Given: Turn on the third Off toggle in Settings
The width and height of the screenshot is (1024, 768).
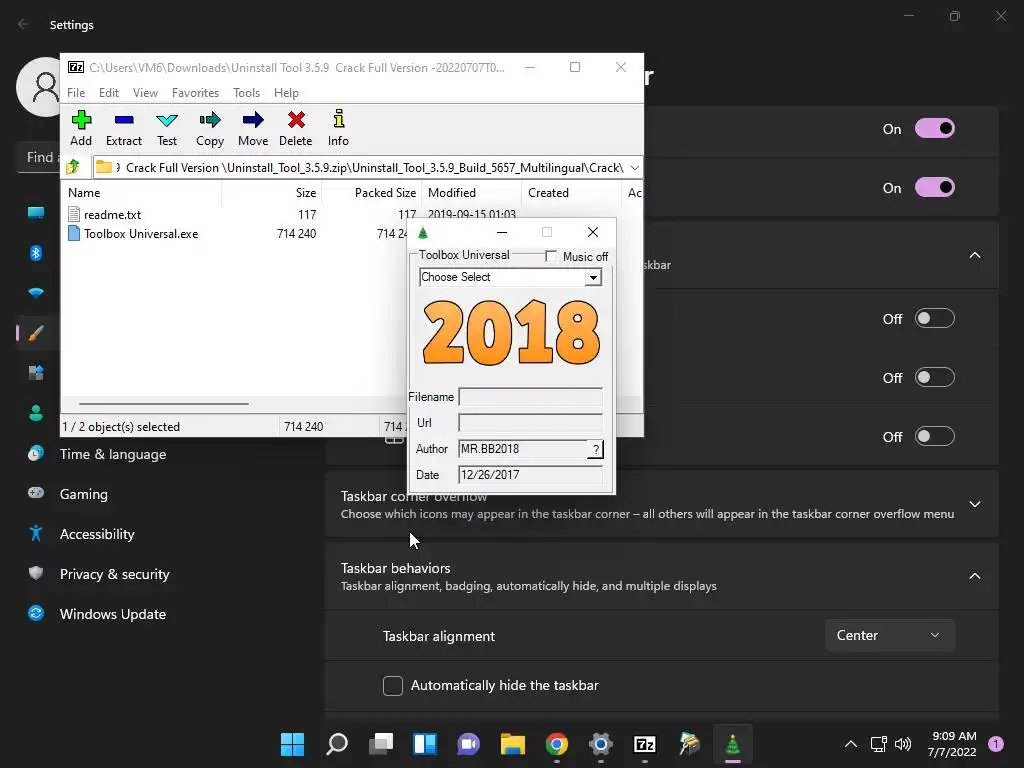Looking at the screenshot, I should tap(935, 436).
